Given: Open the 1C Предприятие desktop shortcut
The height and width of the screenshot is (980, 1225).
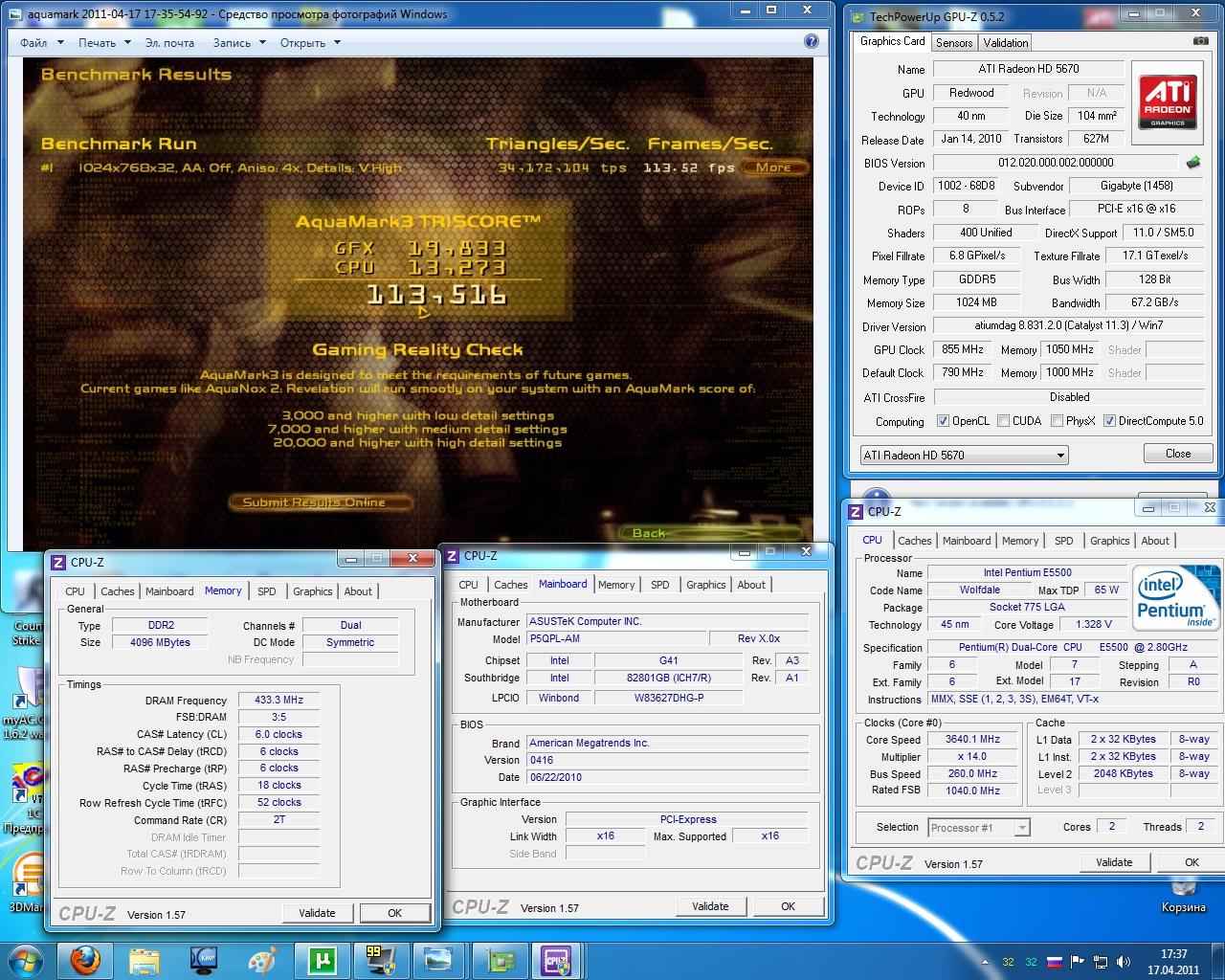Looking at the screenshot, I should [x=26, y=796].
